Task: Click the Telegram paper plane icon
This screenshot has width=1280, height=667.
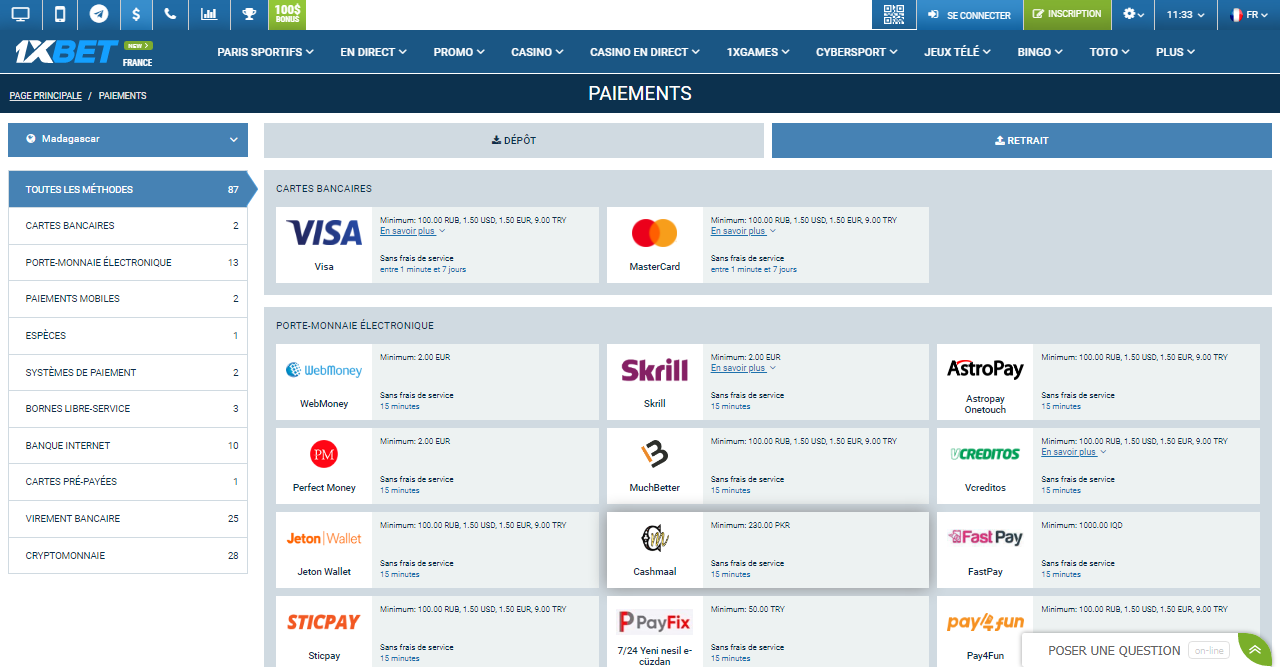Action: (x=98, y=14)
